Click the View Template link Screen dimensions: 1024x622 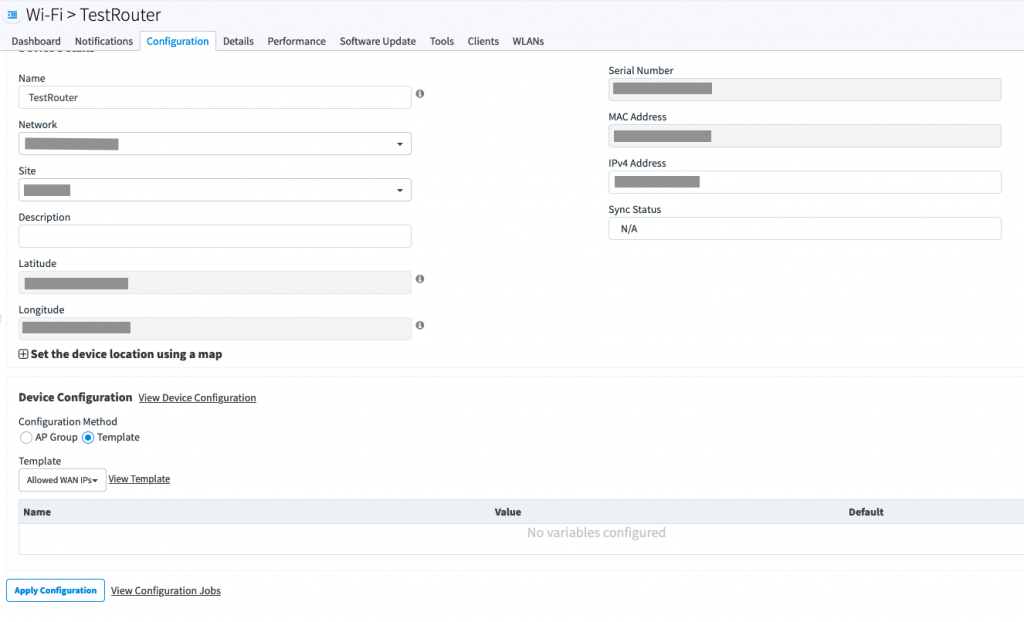pos(139,479)
